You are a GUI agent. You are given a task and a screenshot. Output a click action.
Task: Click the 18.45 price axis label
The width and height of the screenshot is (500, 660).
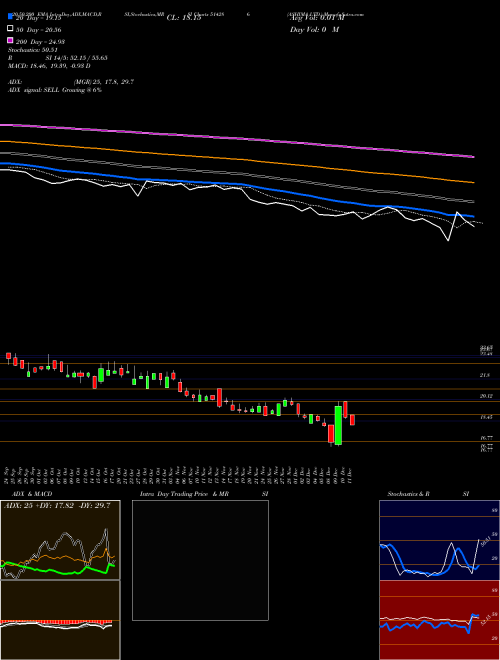(486, 417)
